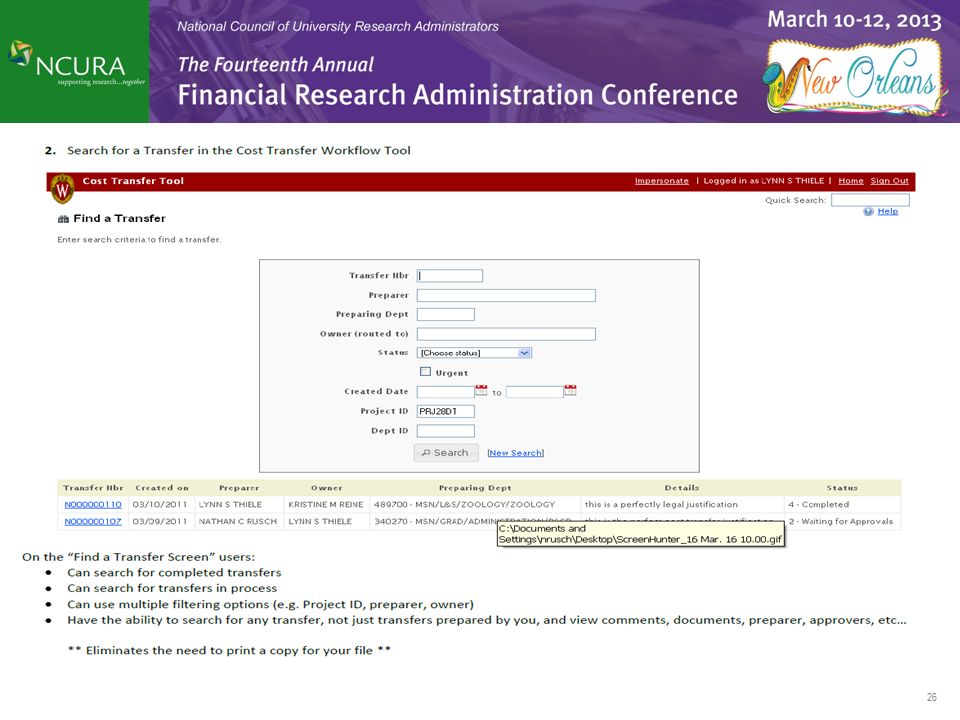Click the ScreenHunter file path tooltip
The height and width of the screenshot is (720, 960).
click(x=640, y=534)
